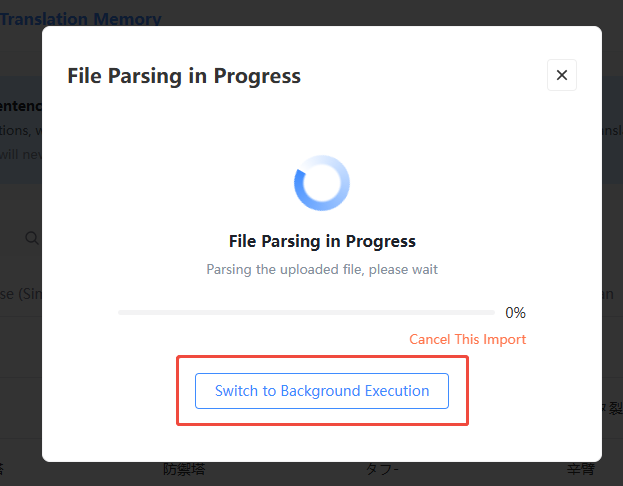Click the blue loading spinner icon

(x=322, y=183)
